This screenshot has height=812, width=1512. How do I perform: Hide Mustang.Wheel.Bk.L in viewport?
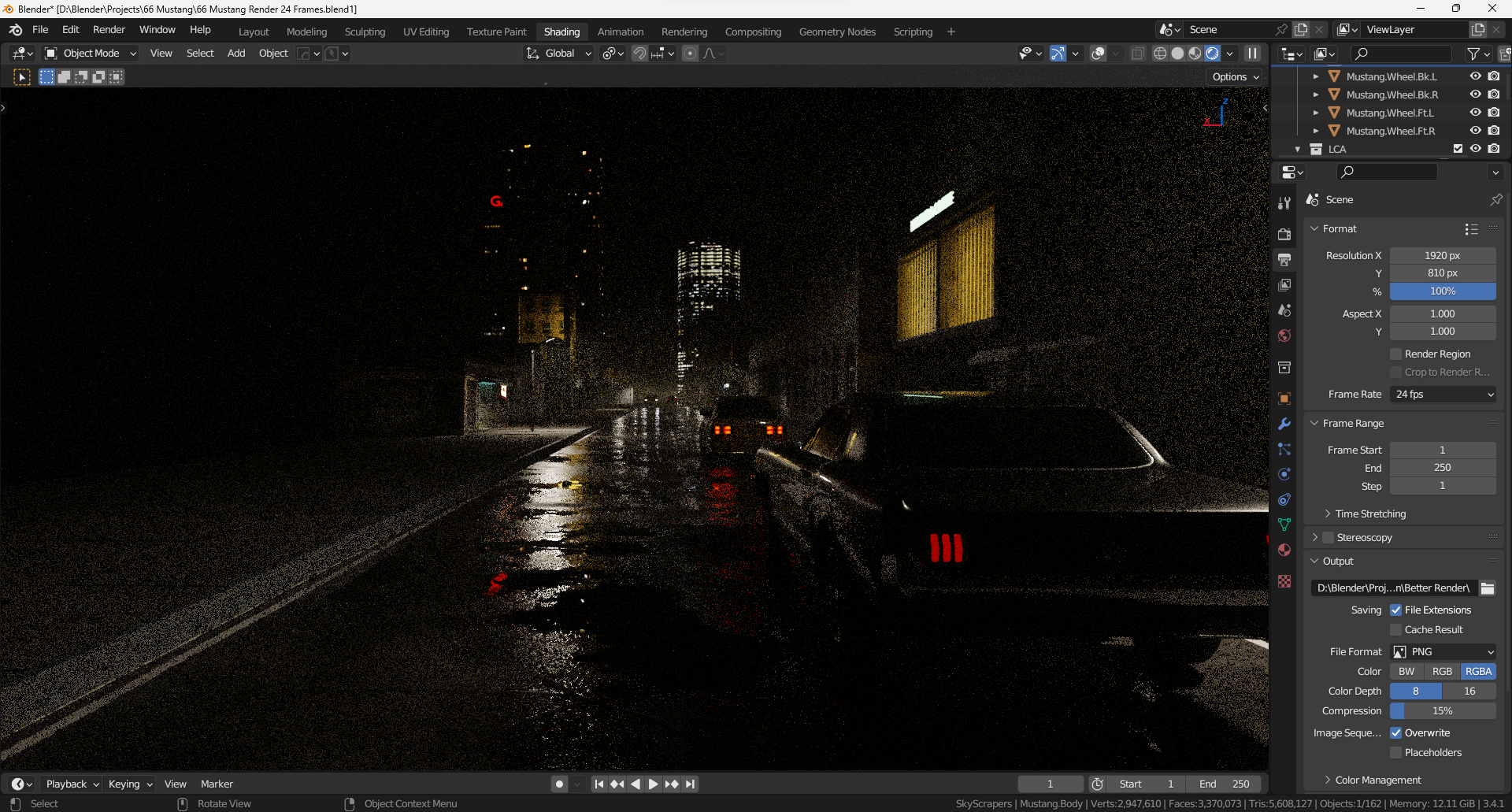pos(1476,76)
